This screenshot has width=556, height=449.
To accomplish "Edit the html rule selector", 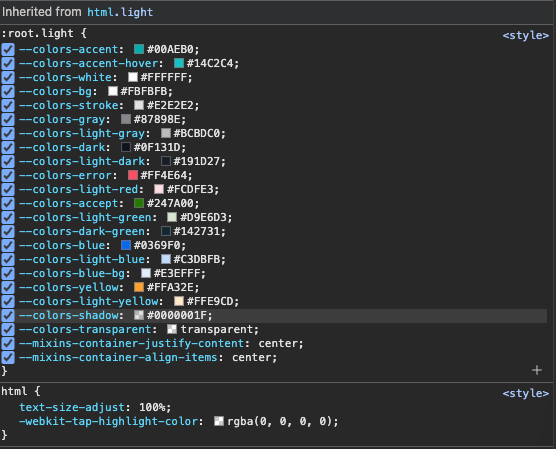I will point(14,391).
